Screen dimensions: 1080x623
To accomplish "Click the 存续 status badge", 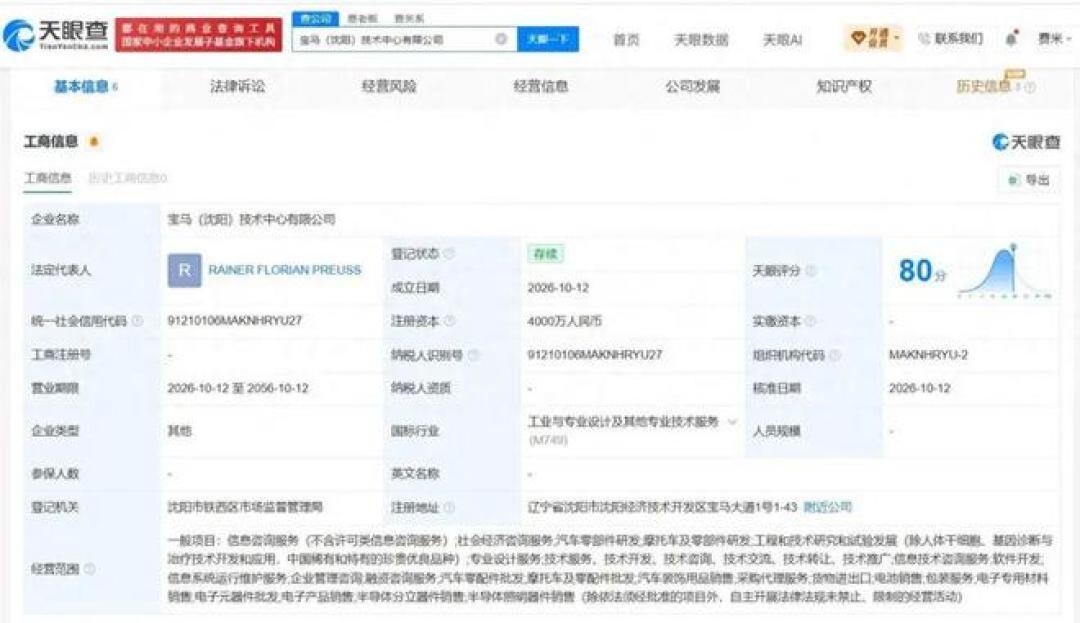I will (x=545, y=254).
